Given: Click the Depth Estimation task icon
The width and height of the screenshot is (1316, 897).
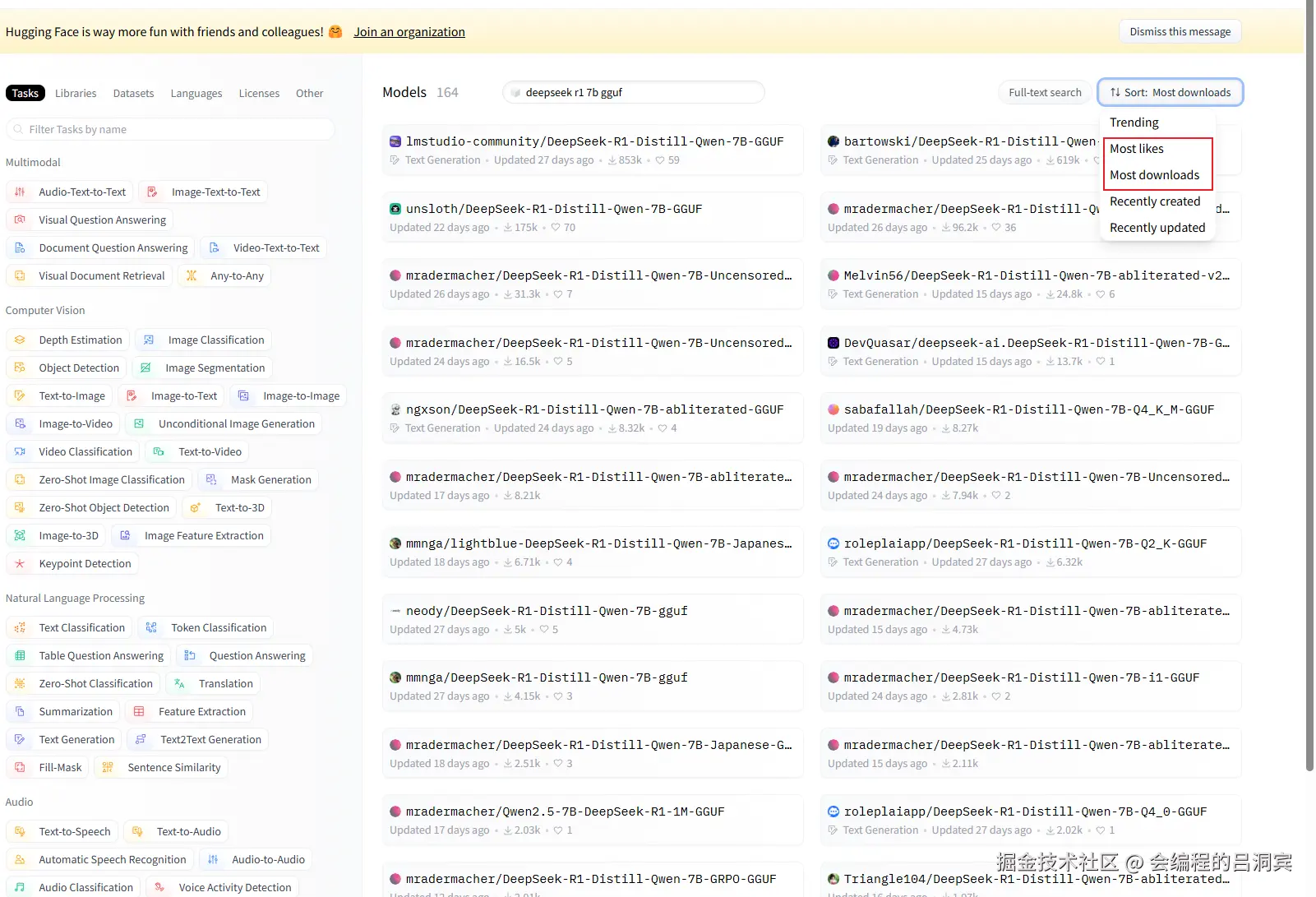Looking at the screenshot, I should (x=20, y=340).
